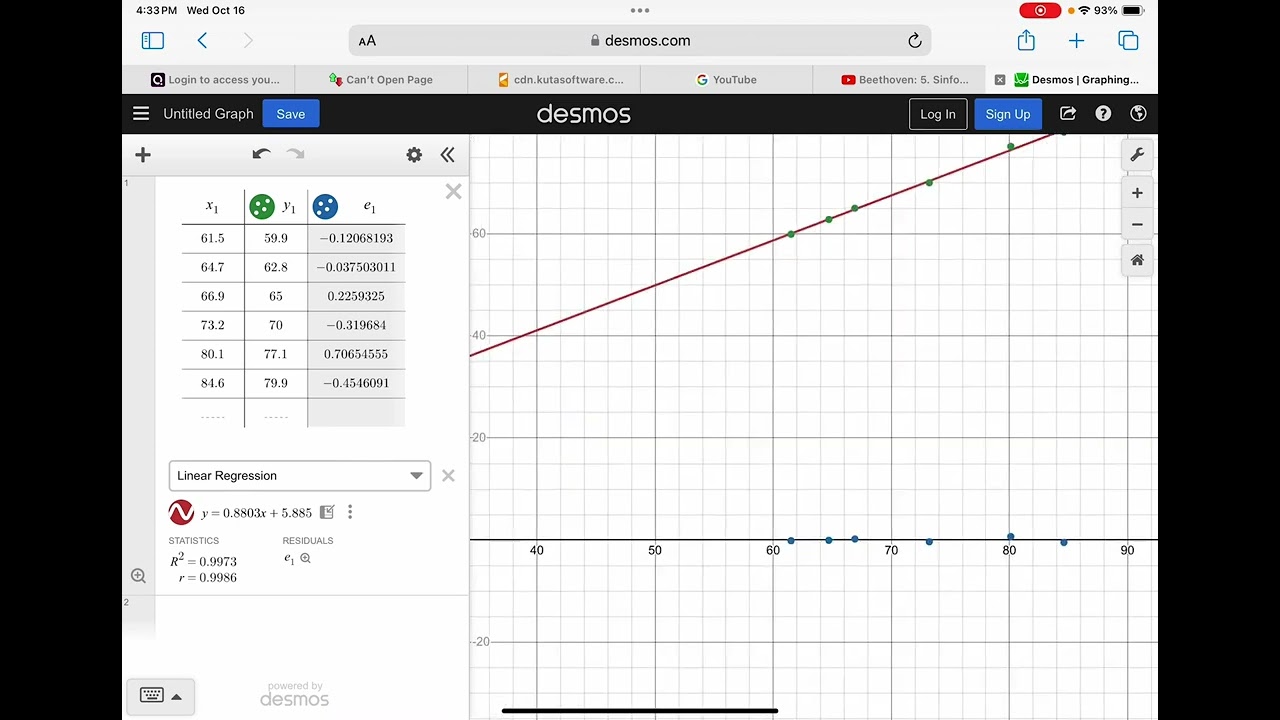Remove the Linear Regression fit
This screenshot has height=720, width=1280.
(x=448, y=476)
